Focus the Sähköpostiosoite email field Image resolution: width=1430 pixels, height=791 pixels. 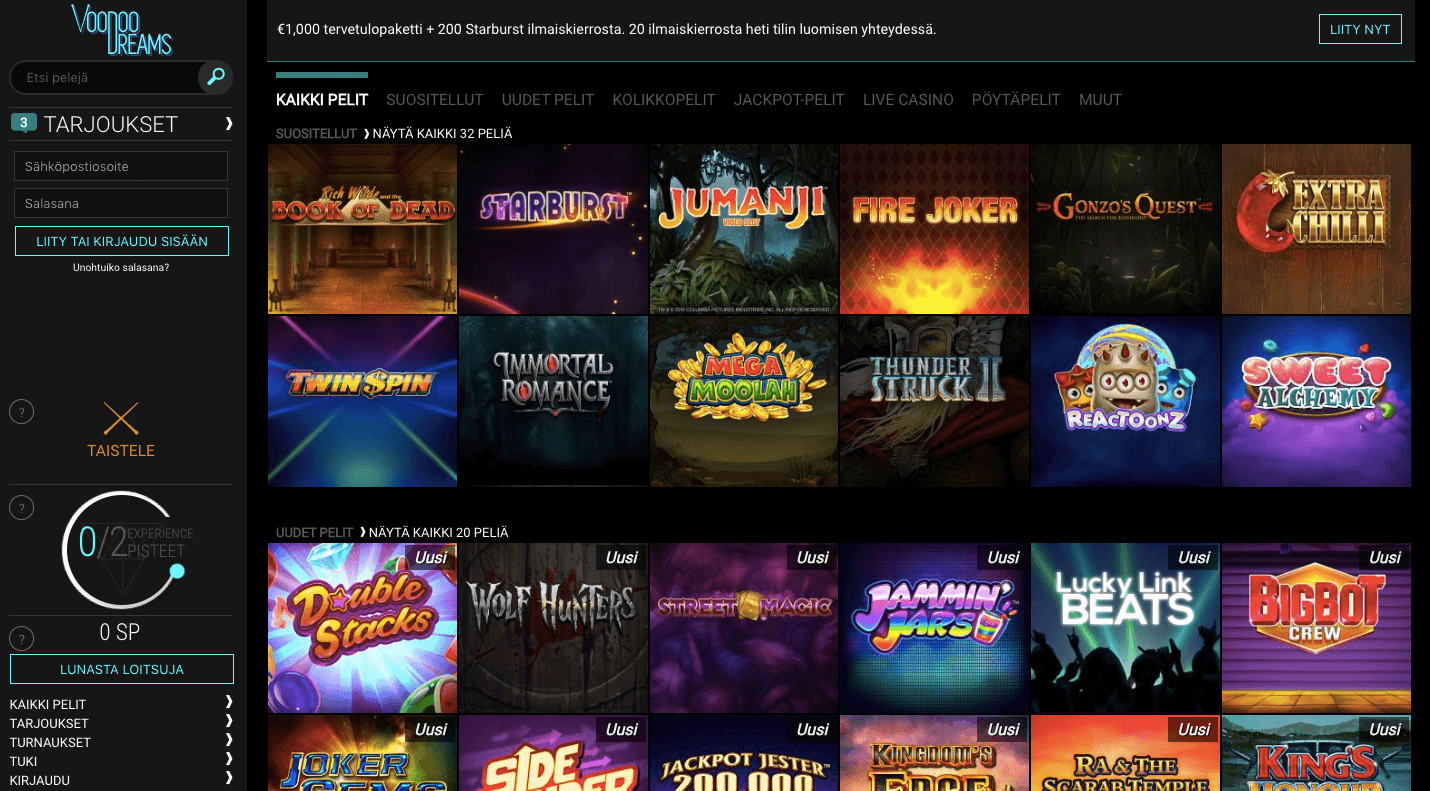[x=121, y=166]
